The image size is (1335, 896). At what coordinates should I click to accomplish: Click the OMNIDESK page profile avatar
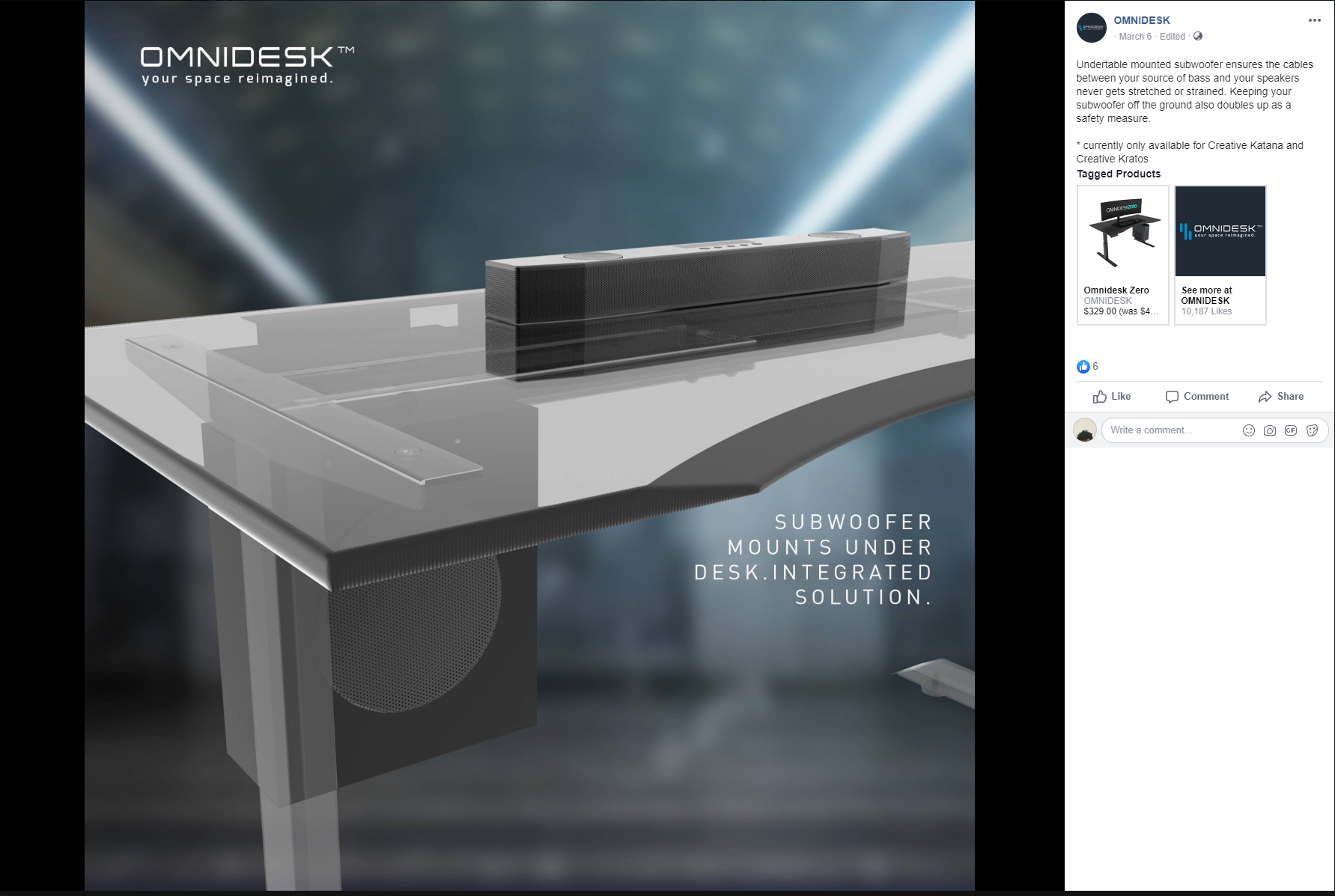[x=1091, y=28]
